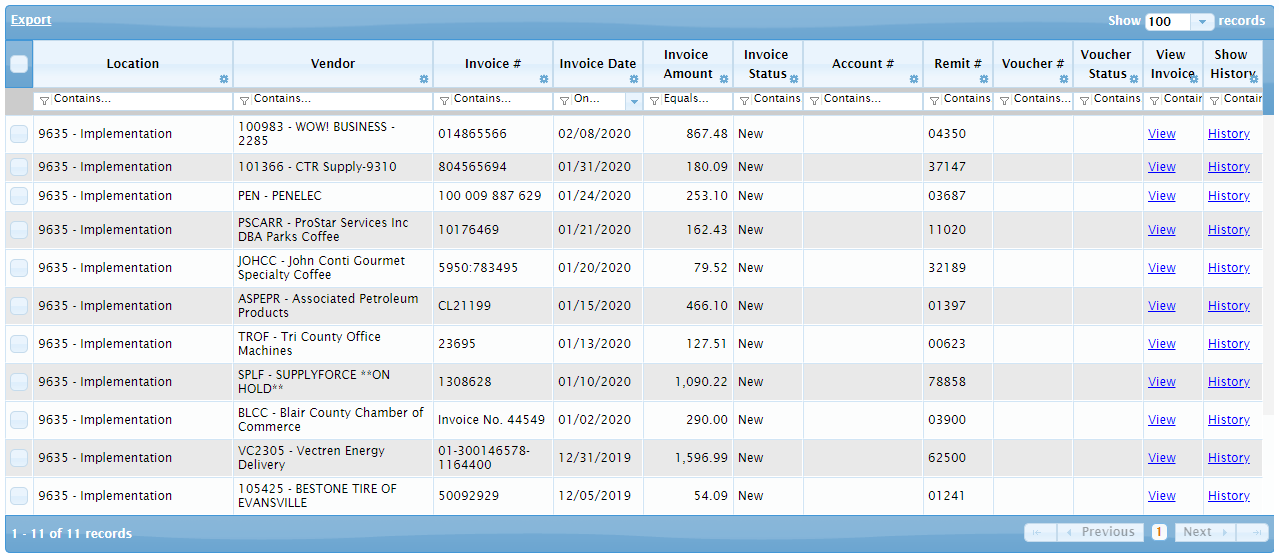Image resolution: width=1279 pixels, height=556 pixels.
Task: Click the filter funnel icon under Vendor
Action: coord(245,100)
